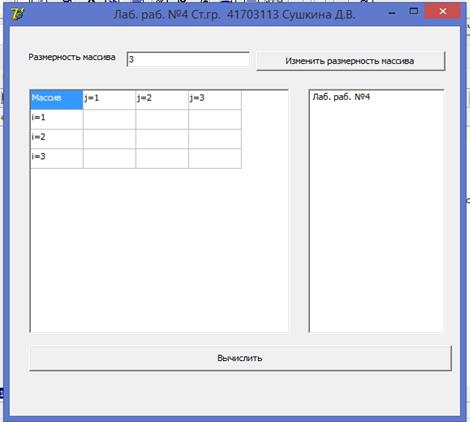
Task: Click grid cell at row i=1, column j=2
Action: tap(162, 119)
